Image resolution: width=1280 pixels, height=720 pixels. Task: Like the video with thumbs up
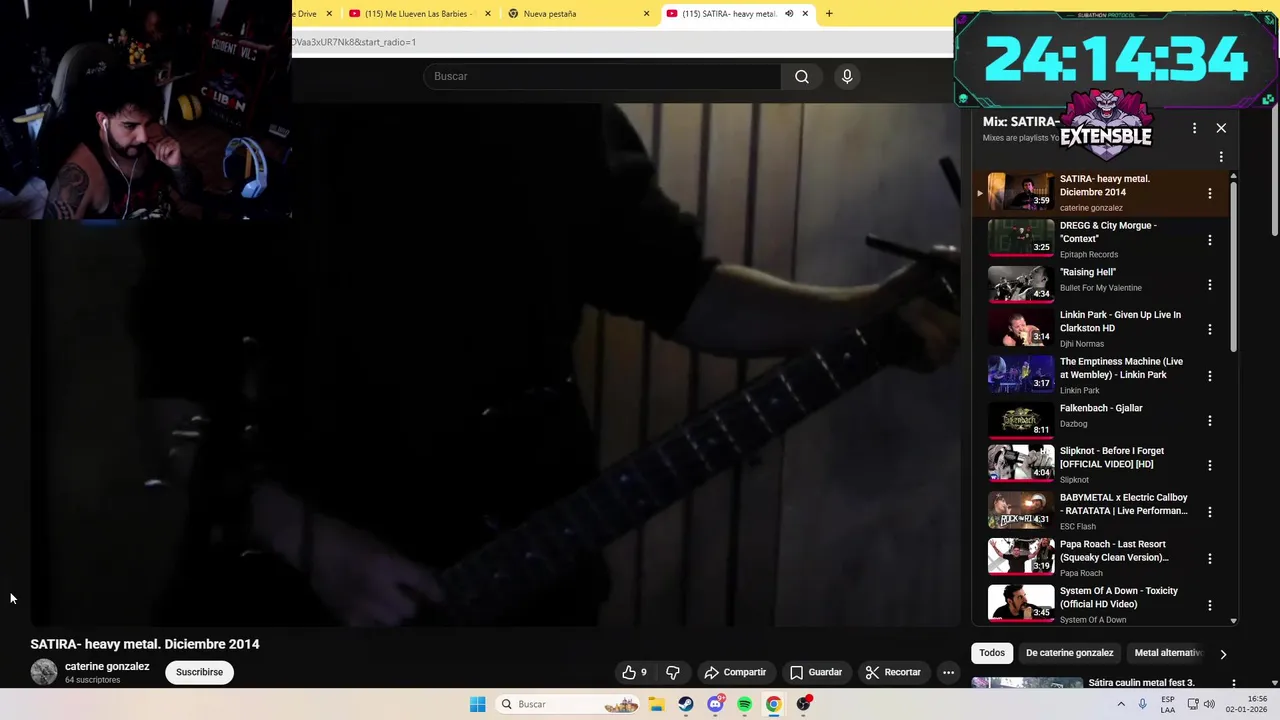pyautogui.click(x=634, y=672)
